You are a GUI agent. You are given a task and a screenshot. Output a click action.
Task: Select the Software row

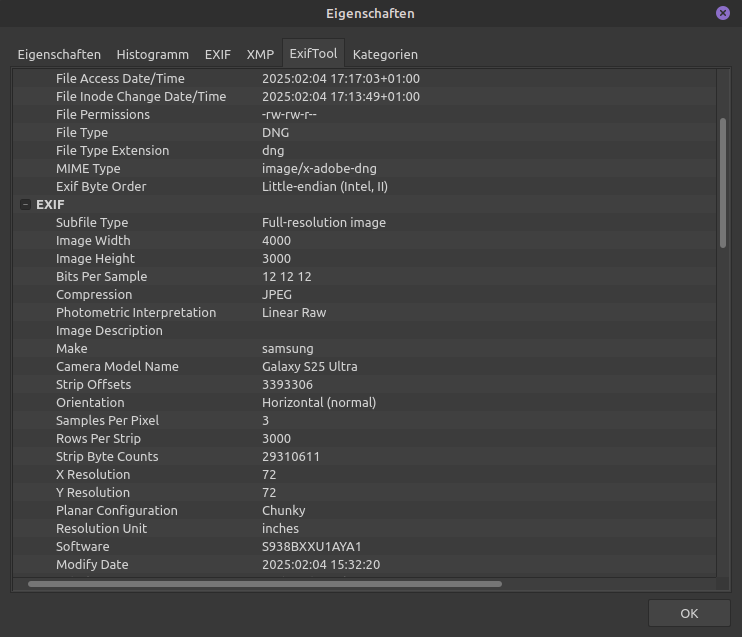tap(83, 546)
